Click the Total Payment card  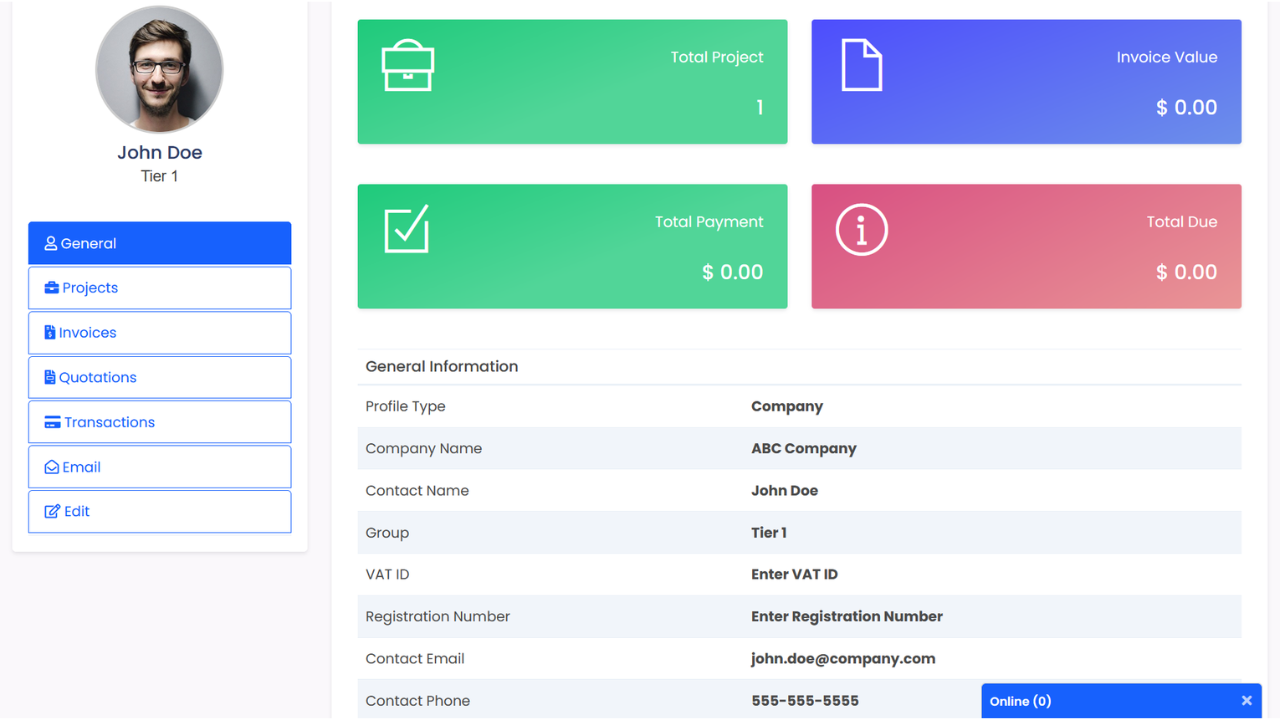click(x=572, y=246)
